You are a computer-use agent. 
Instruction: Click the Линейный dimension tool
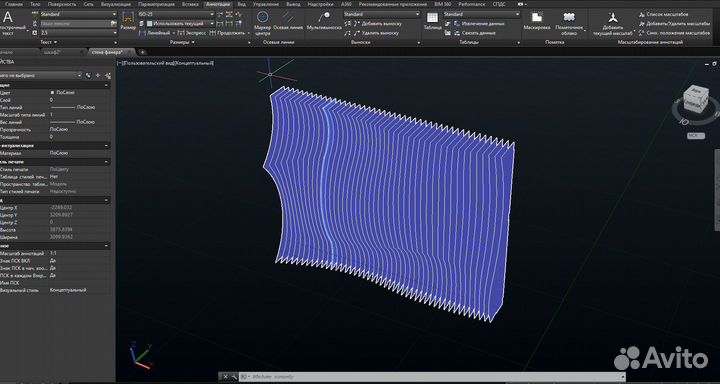pyautogui.click(x=155, y=33)
